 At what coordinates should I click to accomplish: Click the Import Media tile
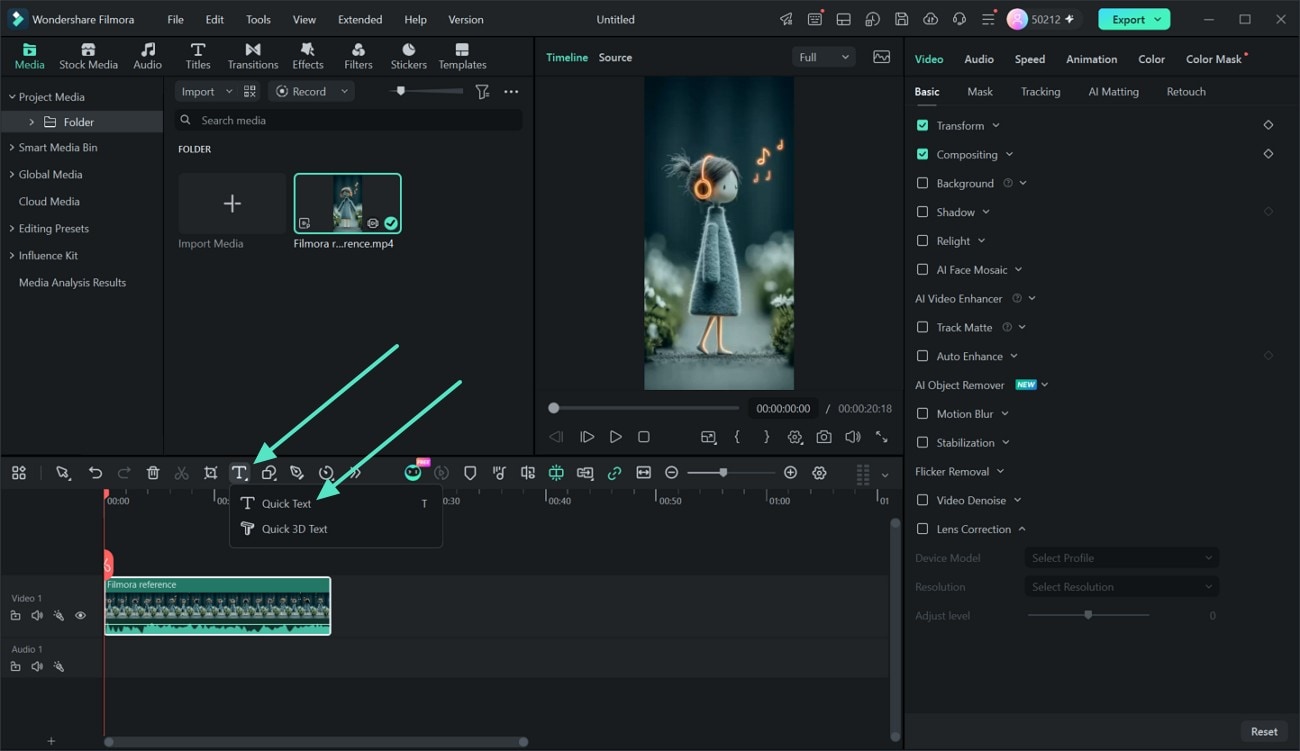[232, 204]
